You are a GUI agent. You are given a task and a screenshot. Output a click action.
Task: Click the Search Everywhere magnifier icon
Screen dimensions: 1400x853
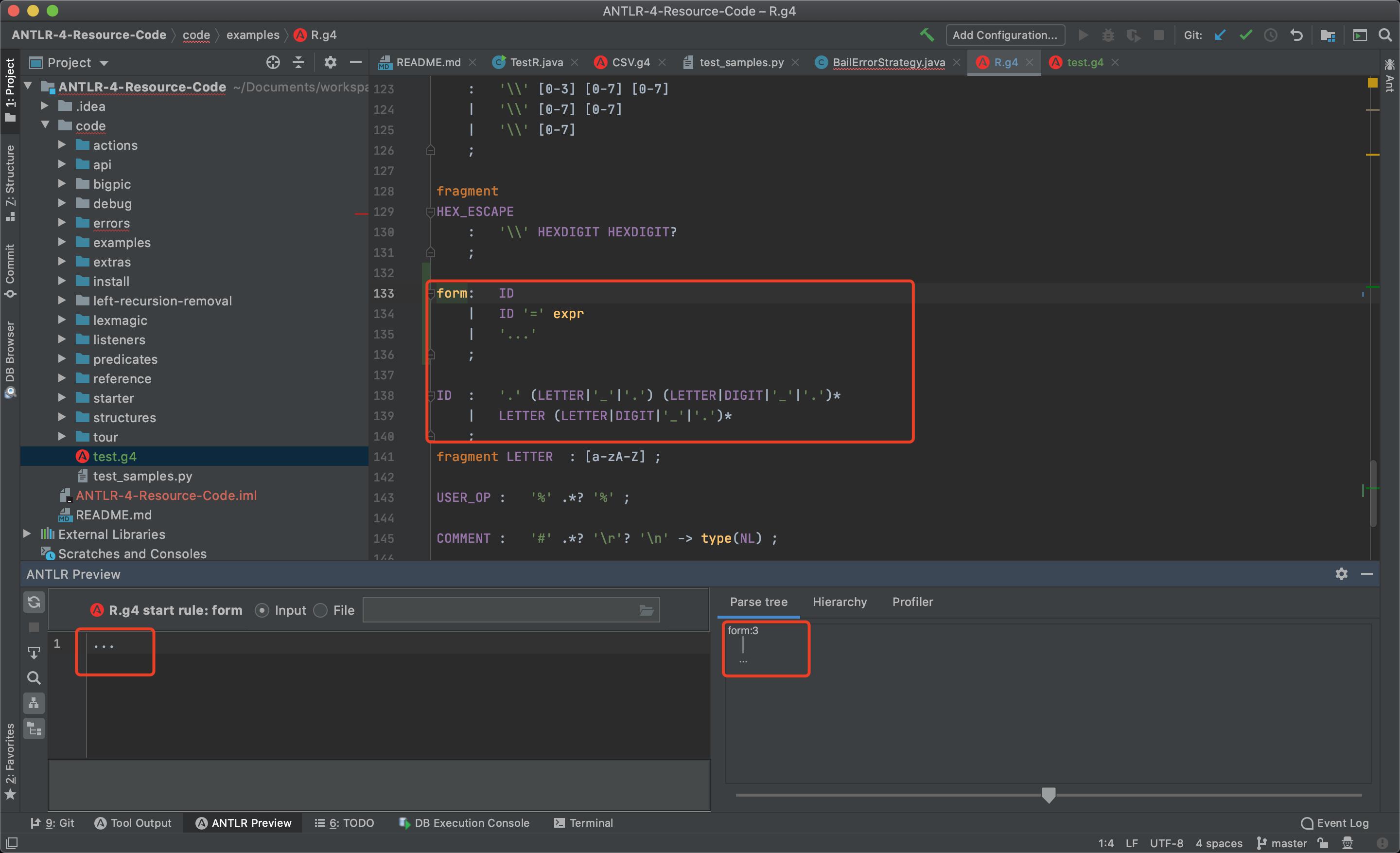pyautogui.click(x=1385, y=35)
